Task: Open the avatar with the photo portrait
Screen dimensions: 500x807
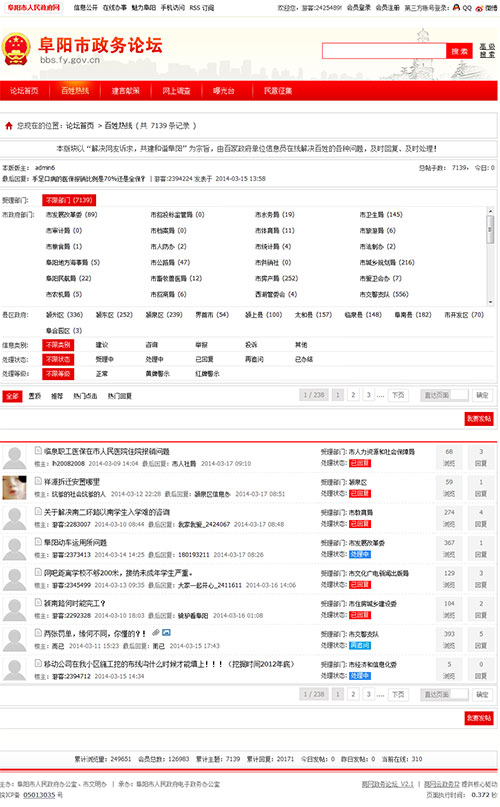Action: coord(14,488)
